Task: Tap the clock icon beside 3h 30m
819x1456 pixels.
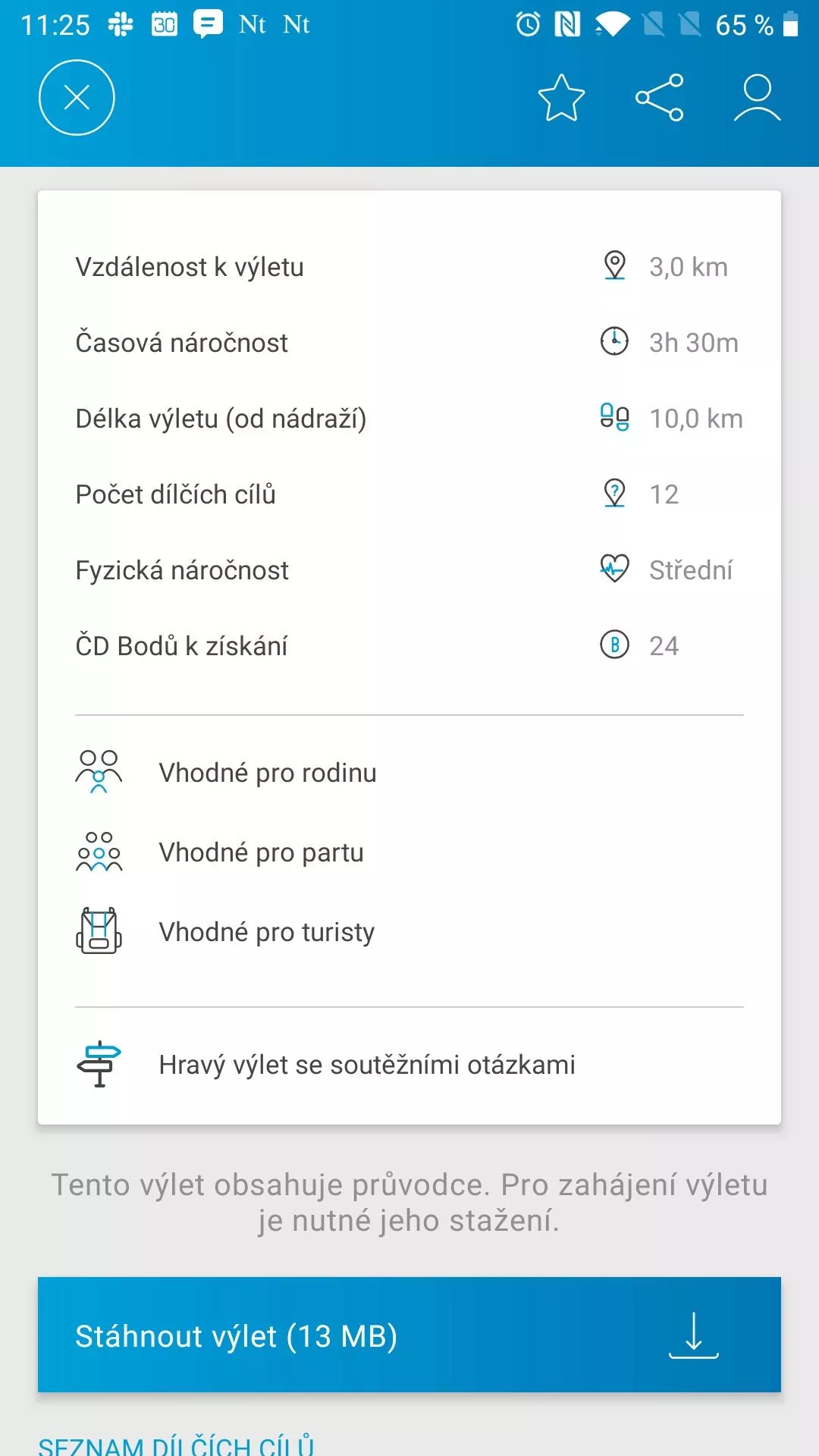Action: tap(614, 341)
